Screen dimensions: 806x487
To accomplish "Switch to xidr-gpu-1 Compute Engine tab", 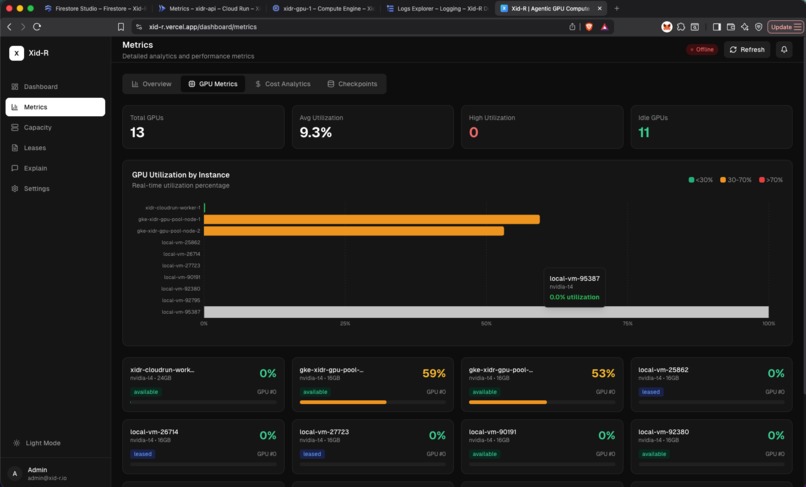I will point(323,8).
